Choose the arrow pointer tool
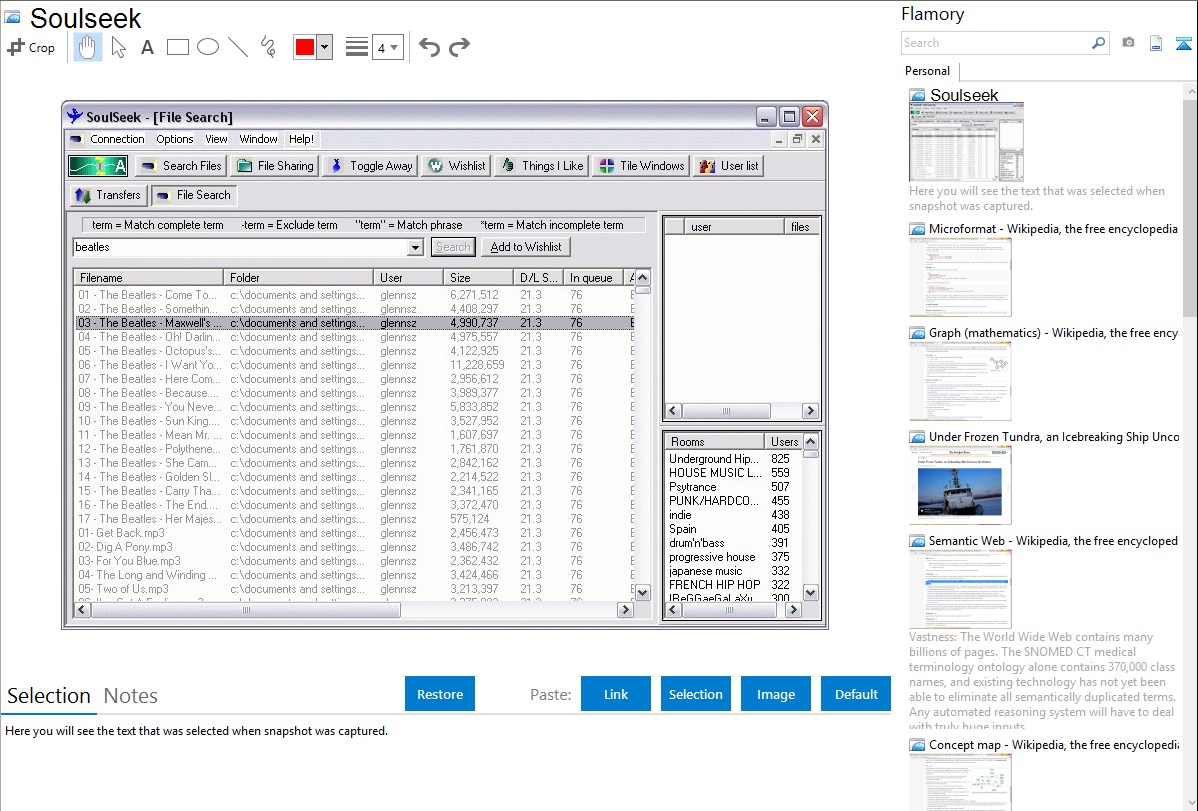 point(118,47)
